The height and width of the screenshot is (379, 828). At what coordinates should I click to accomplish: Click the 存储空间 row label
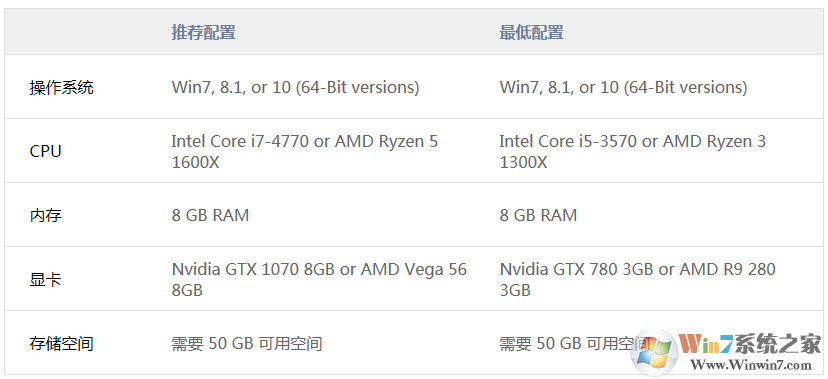61,344
